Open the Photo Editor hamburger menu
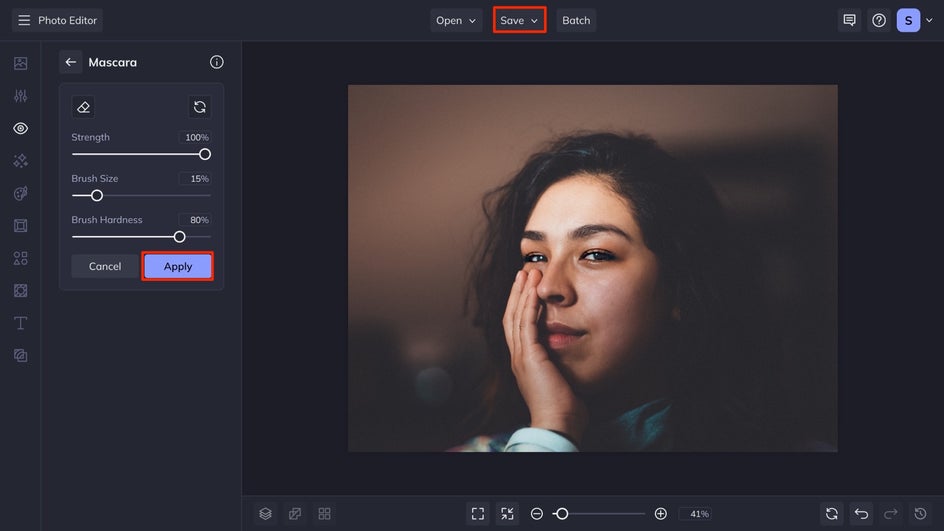944x531 pixels. point(24,20)
